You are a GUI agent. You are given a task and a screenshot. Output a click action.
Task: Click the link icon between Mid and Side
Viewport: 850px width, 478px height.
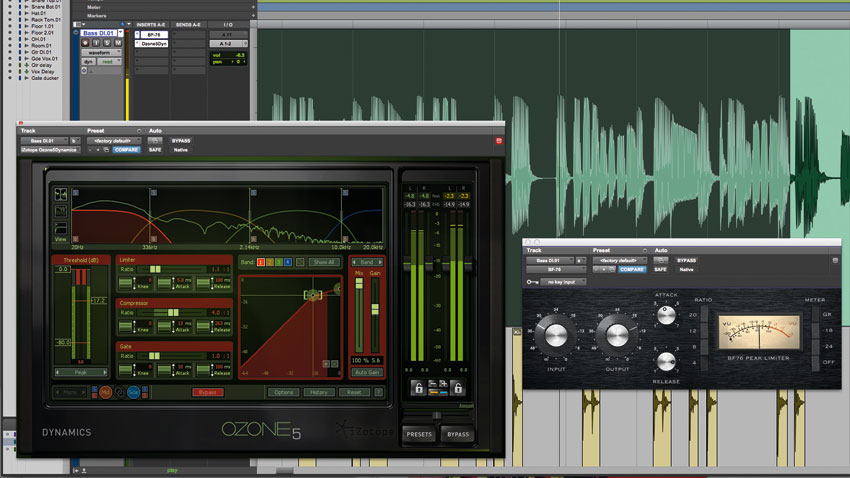pos(119,392)
